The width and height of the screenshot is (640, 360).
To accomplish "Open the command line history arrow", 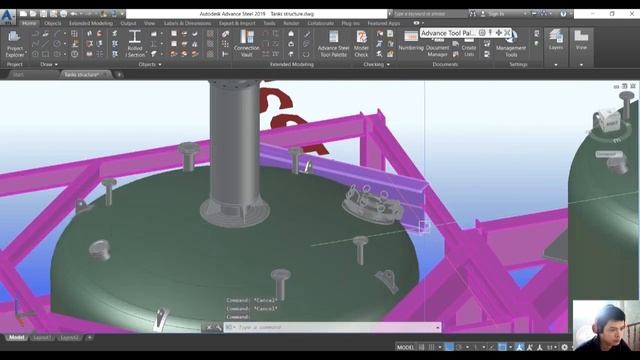I will coord(437,327).
